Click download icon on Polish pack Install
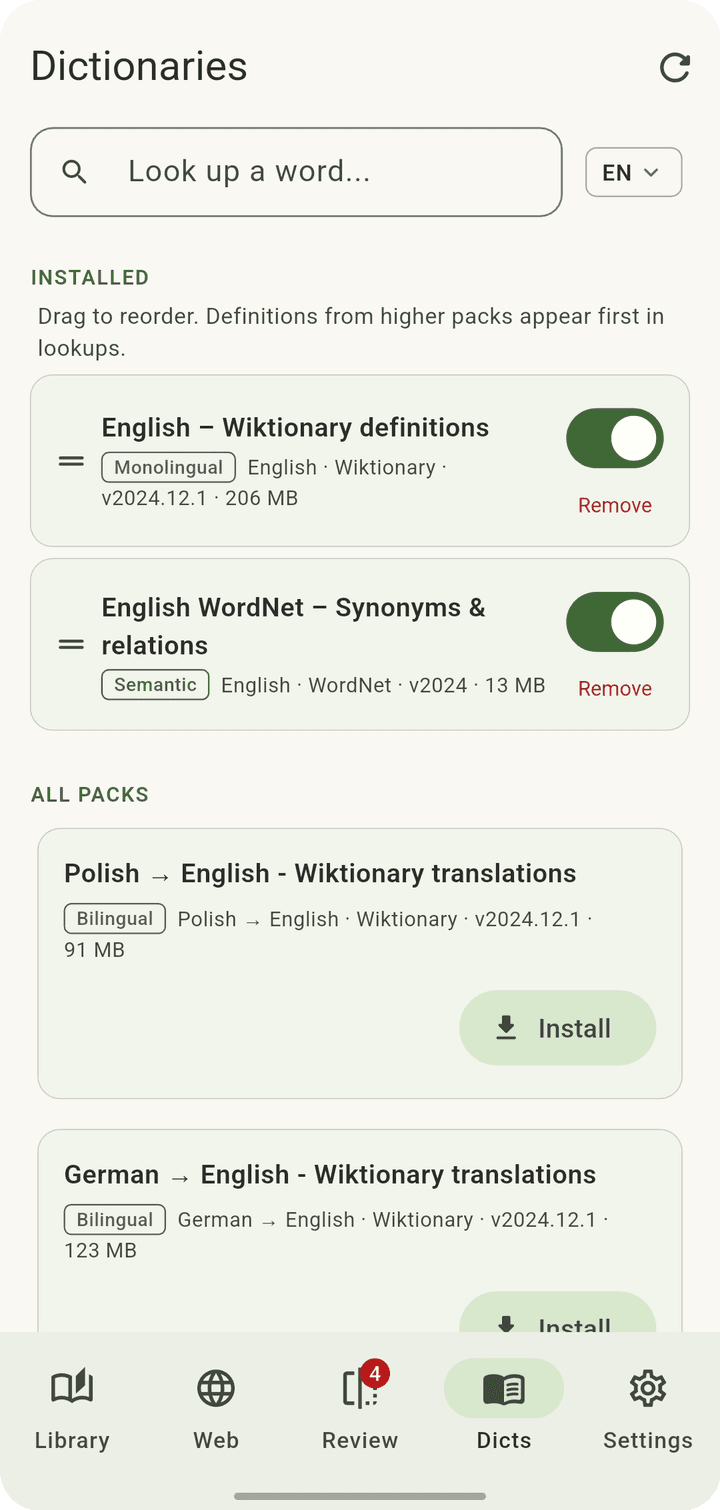This screenshot has height=1510, width=720. tap(507, 1028)
